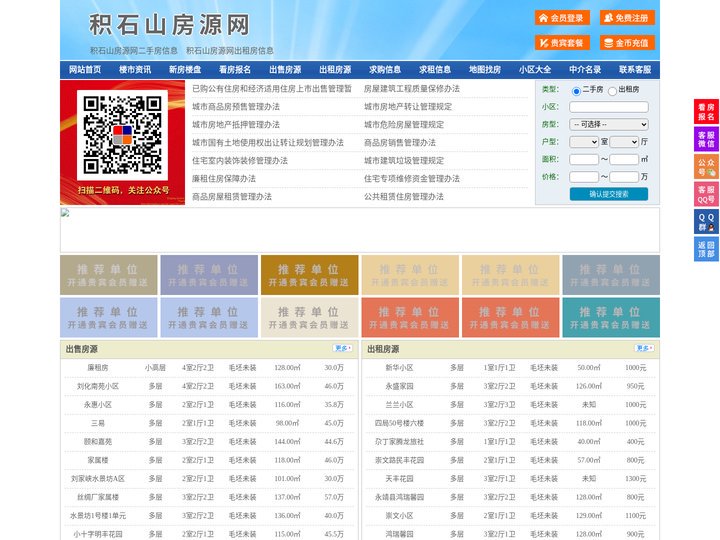This screenshot has height=540, width=720.
Task: Open 楼市资讯 in the nav bar
Action: pyautogui.click(x=135, y=70)
